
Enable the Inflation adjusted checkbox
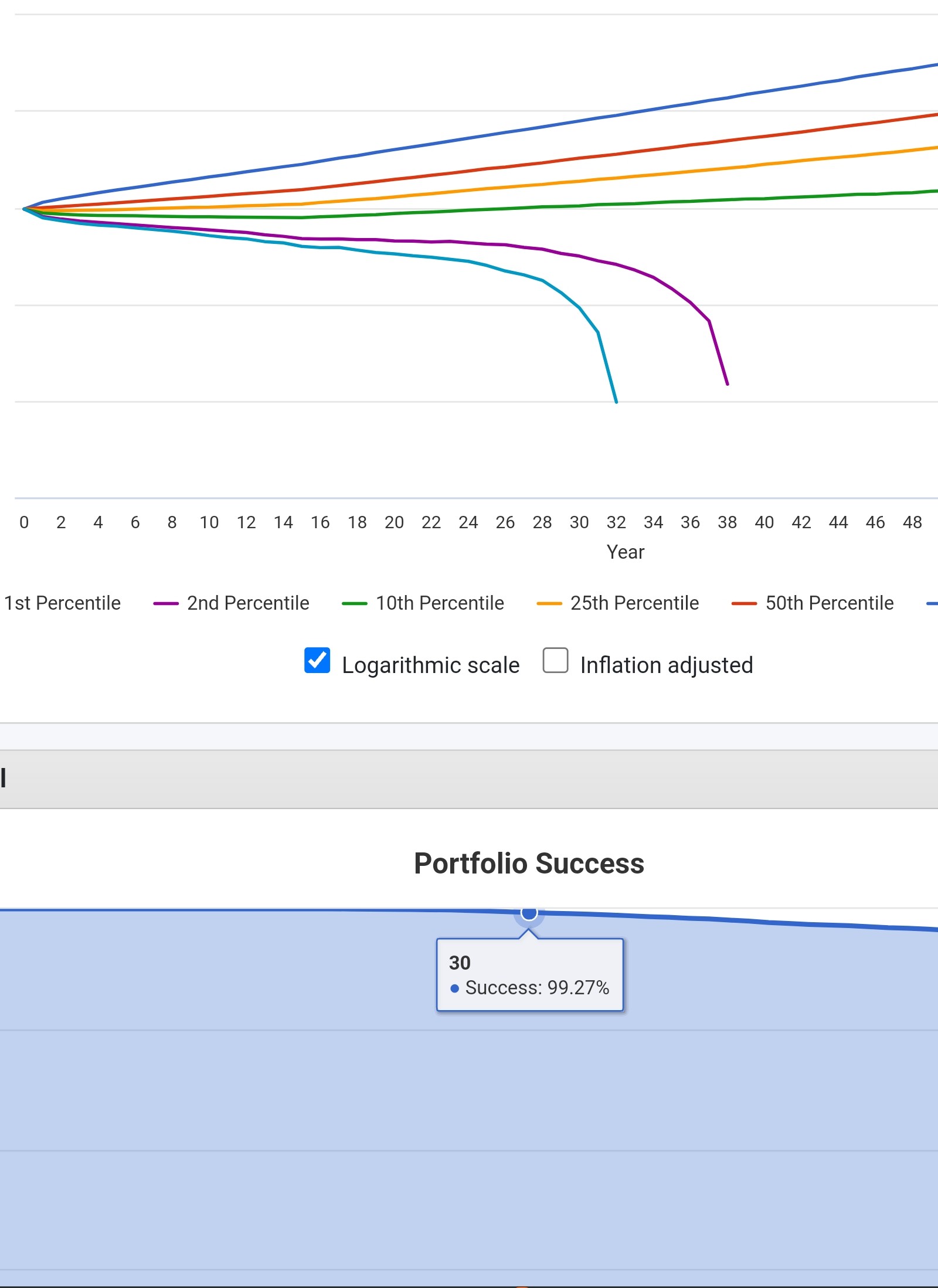pyautogui.click(x=555, y=660)
